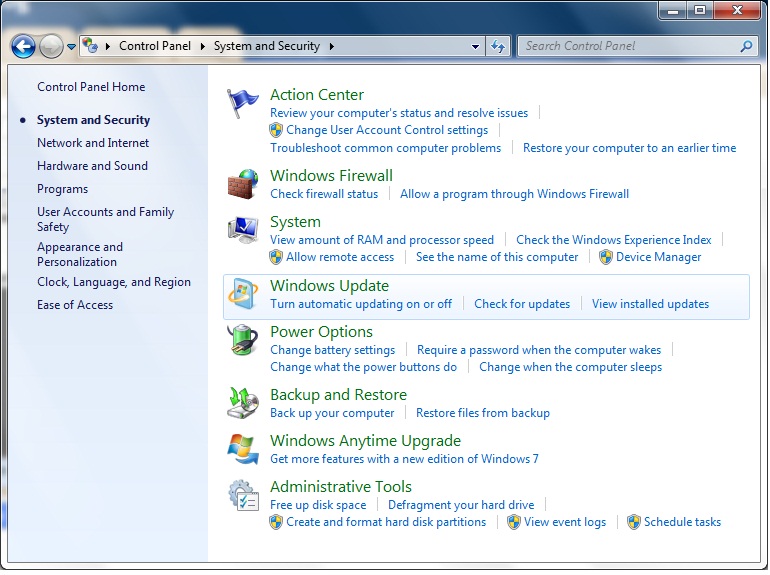Open the address bar history dropdown
770x575 pixels.
point(475,47)
